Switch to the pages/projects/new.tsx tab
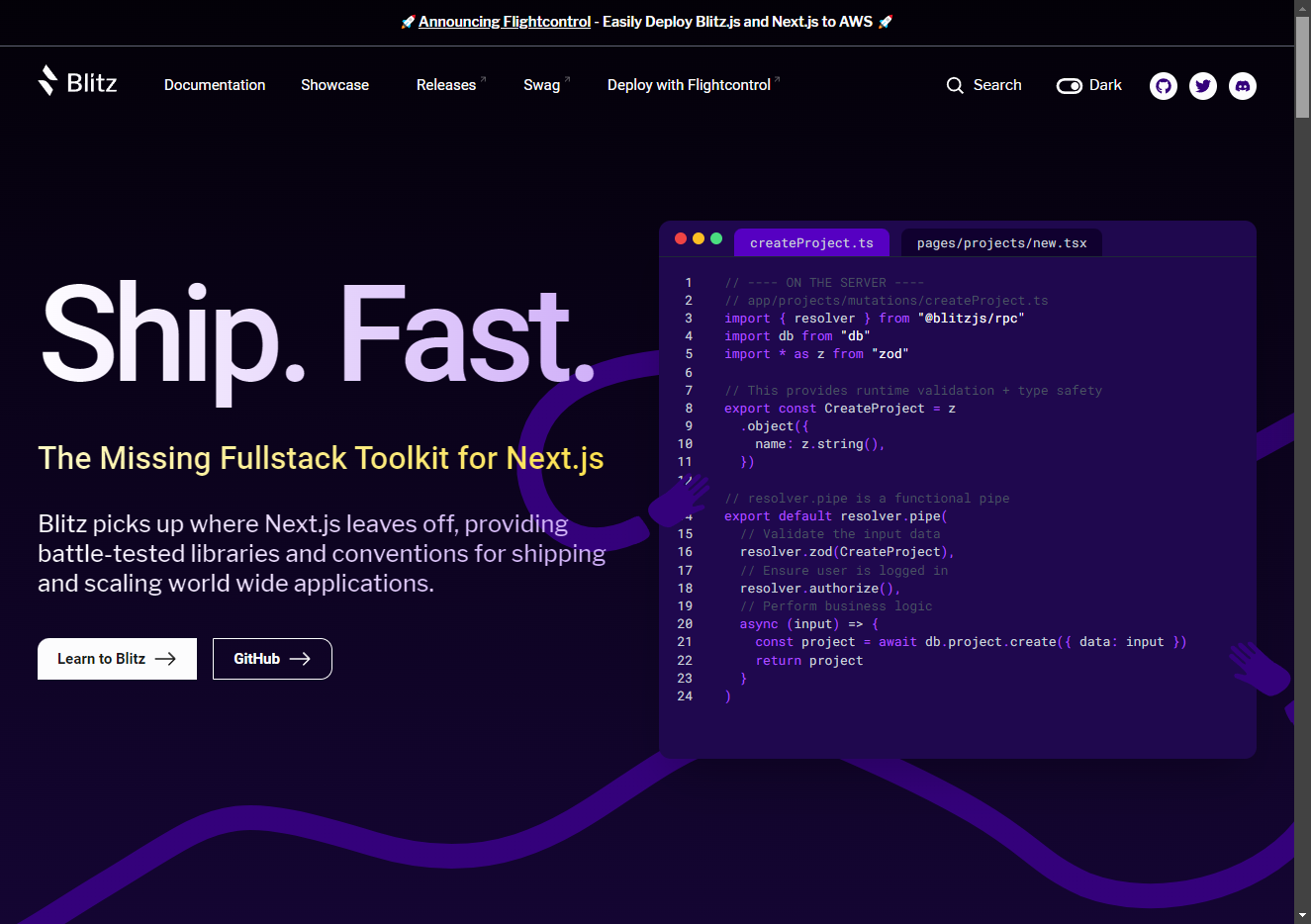The width and height of the screenshot is (1311, 924). coord(1001,243)
